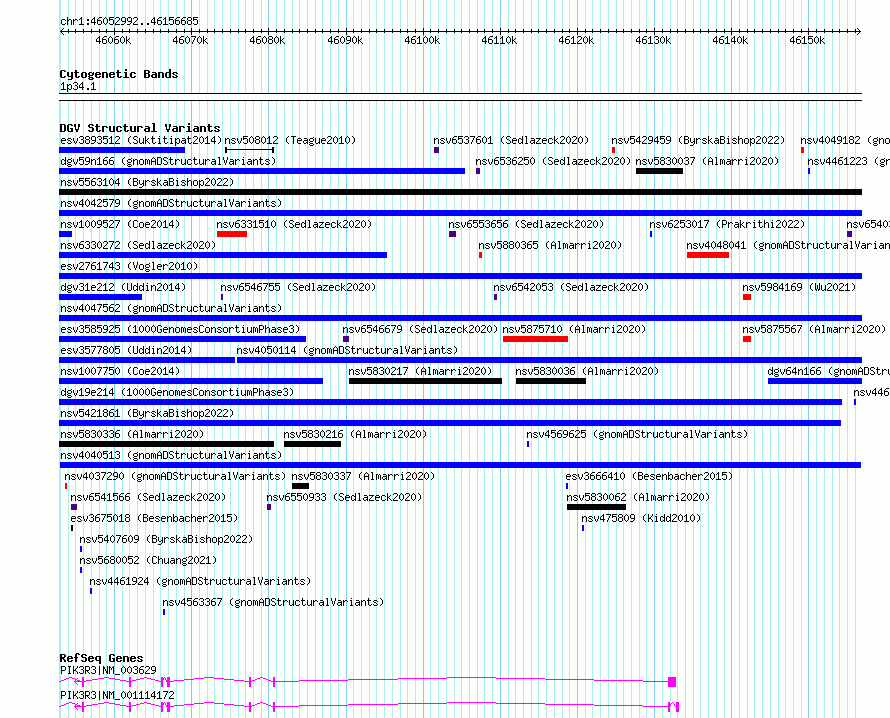Select nsv5407609 (ByrskaBishop2022) label
Viewport: 890px width, 718px height.
166,539
